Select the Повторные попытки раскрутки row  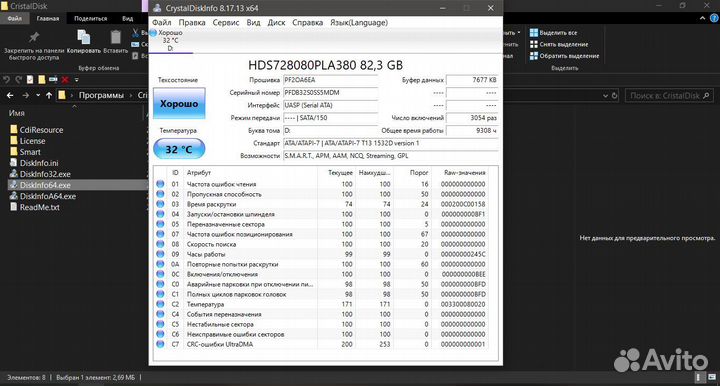click(321, 264)
